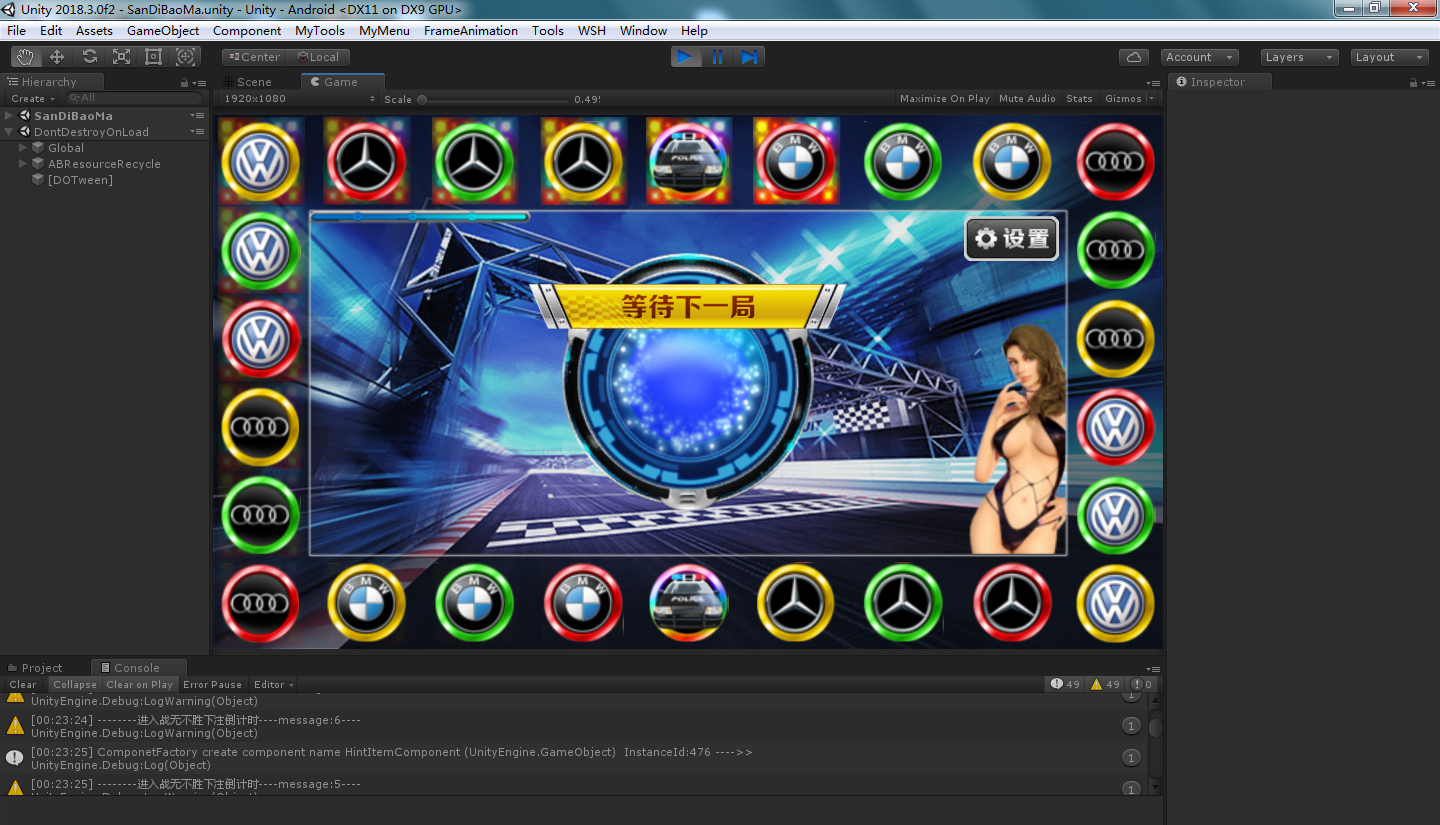
Task: Toggle Collapse in the Console
Action: click(x=75, y=685)
